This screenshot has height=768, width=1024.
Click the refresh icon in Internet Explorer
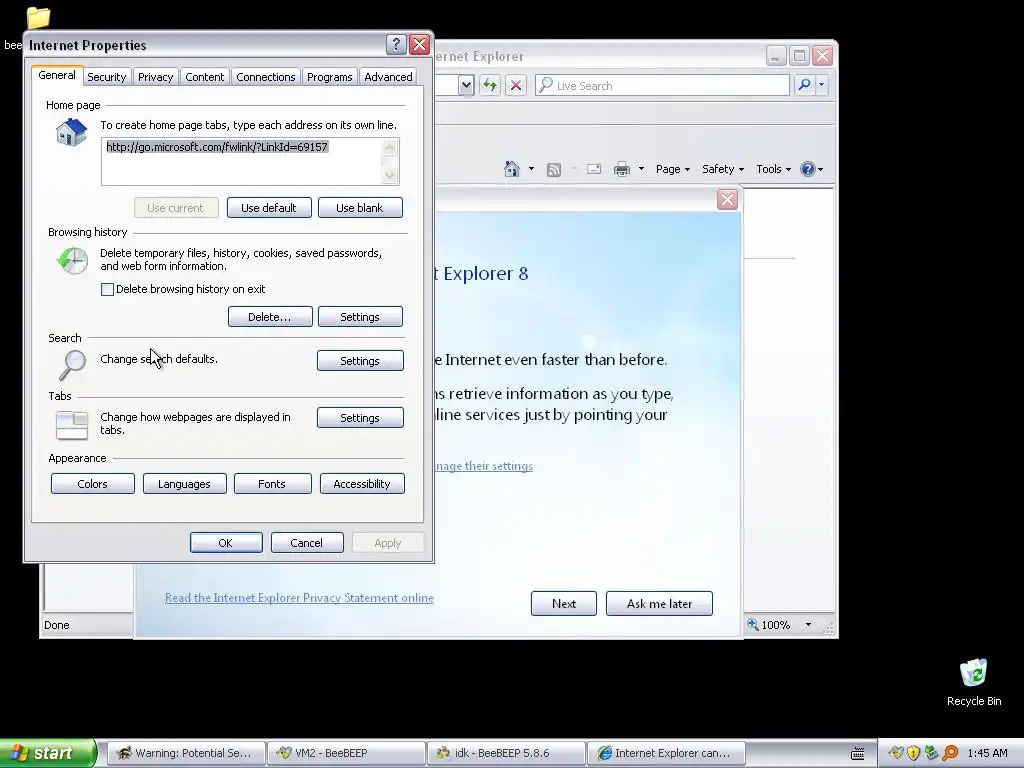click(490, 85)
